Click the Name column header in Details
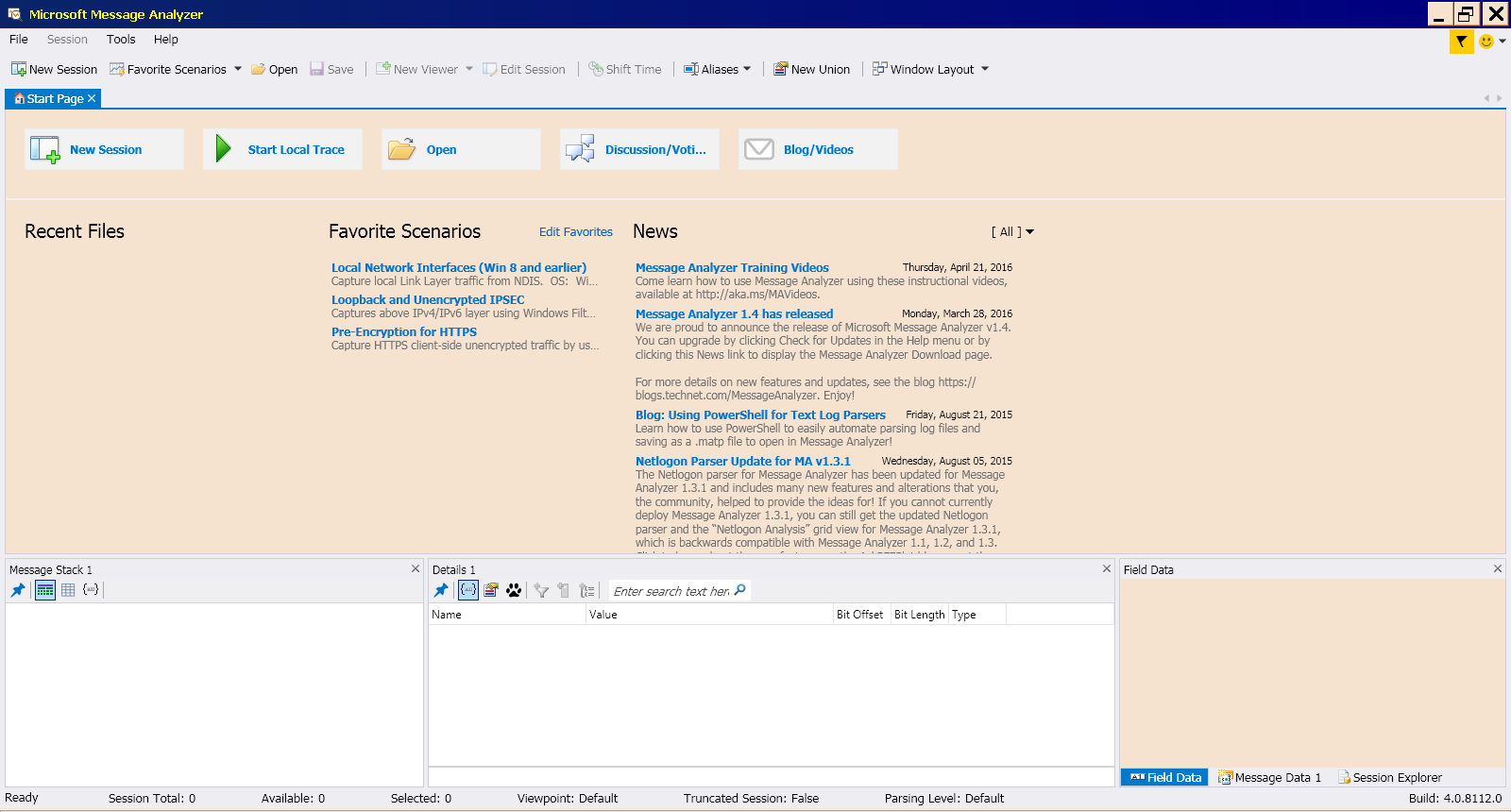This screenshot has height=812, width=1511. 507,615
